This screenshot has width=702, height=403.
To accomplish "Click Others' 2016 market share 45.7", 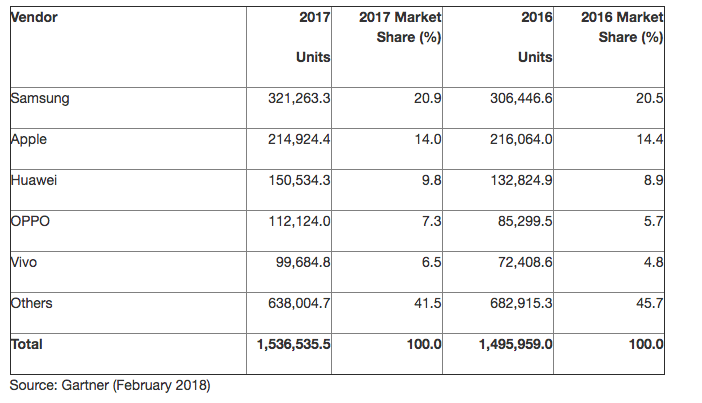I will pyautogui.click(x=650, y=303).
